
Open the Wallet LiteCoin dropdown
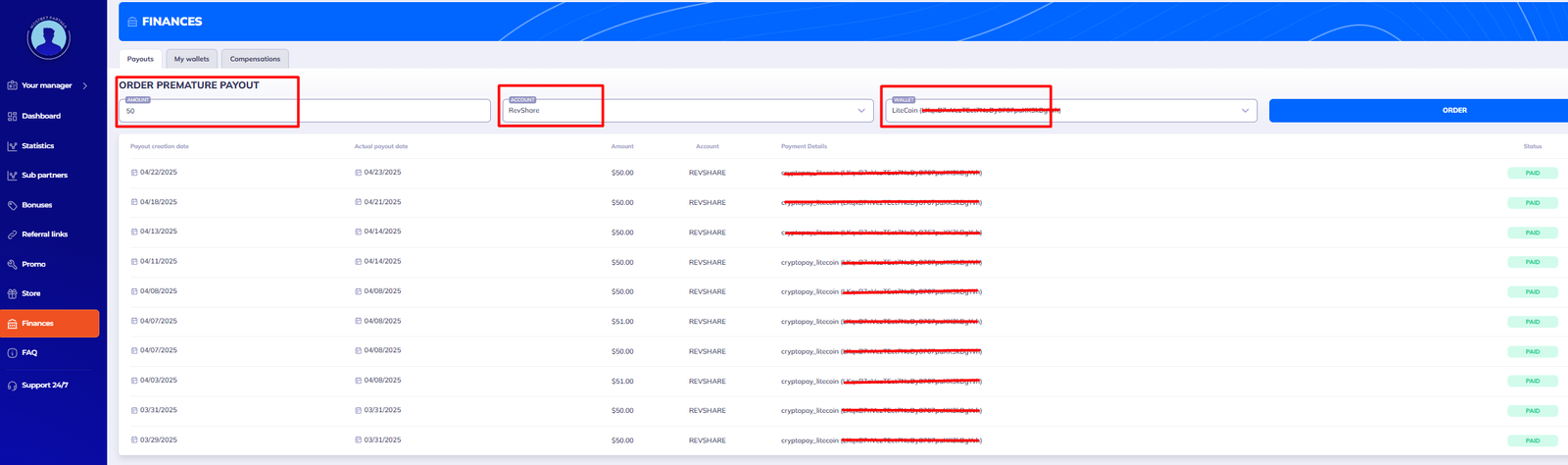point(1245,111)
